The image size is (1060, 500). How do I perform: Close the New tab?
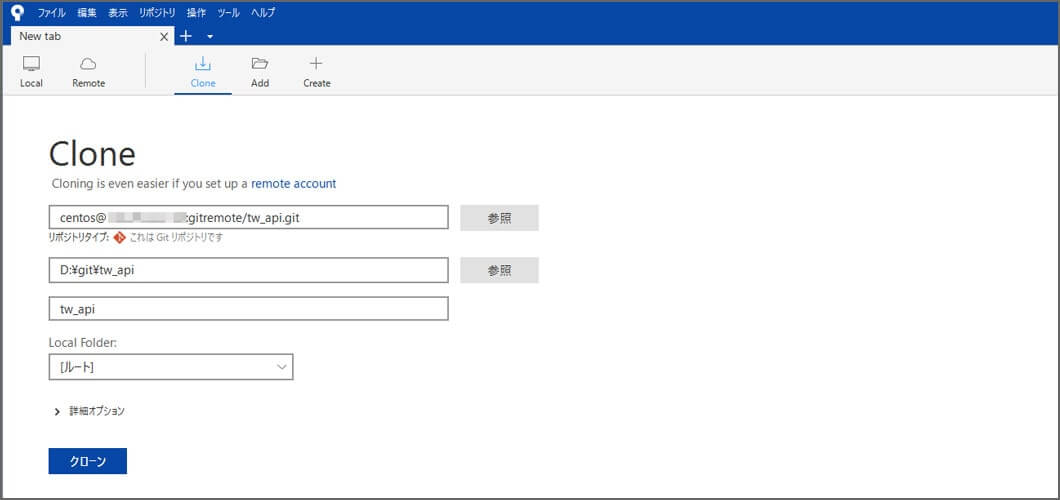coord(165,36)
